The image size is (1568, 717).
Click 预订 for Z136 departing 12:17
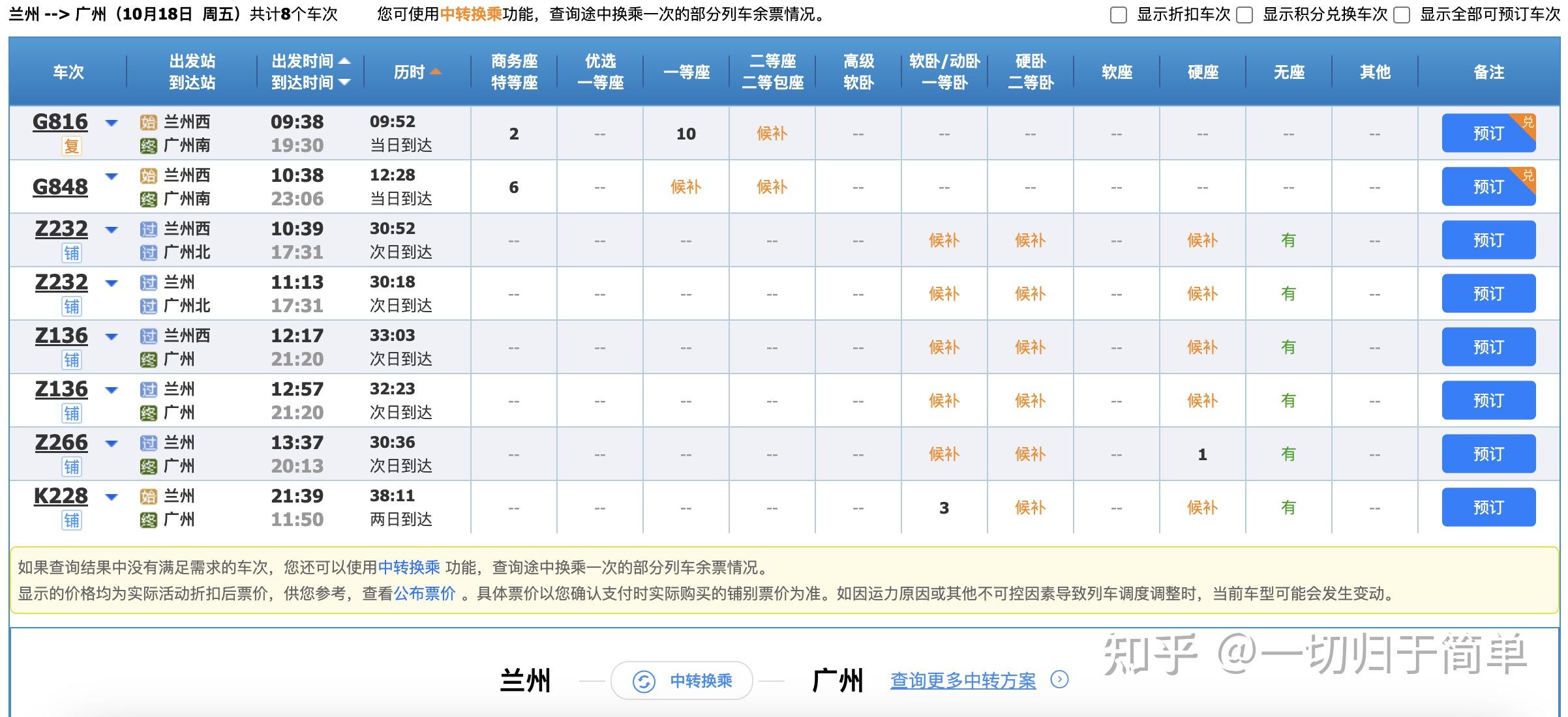click(1488, 347)
